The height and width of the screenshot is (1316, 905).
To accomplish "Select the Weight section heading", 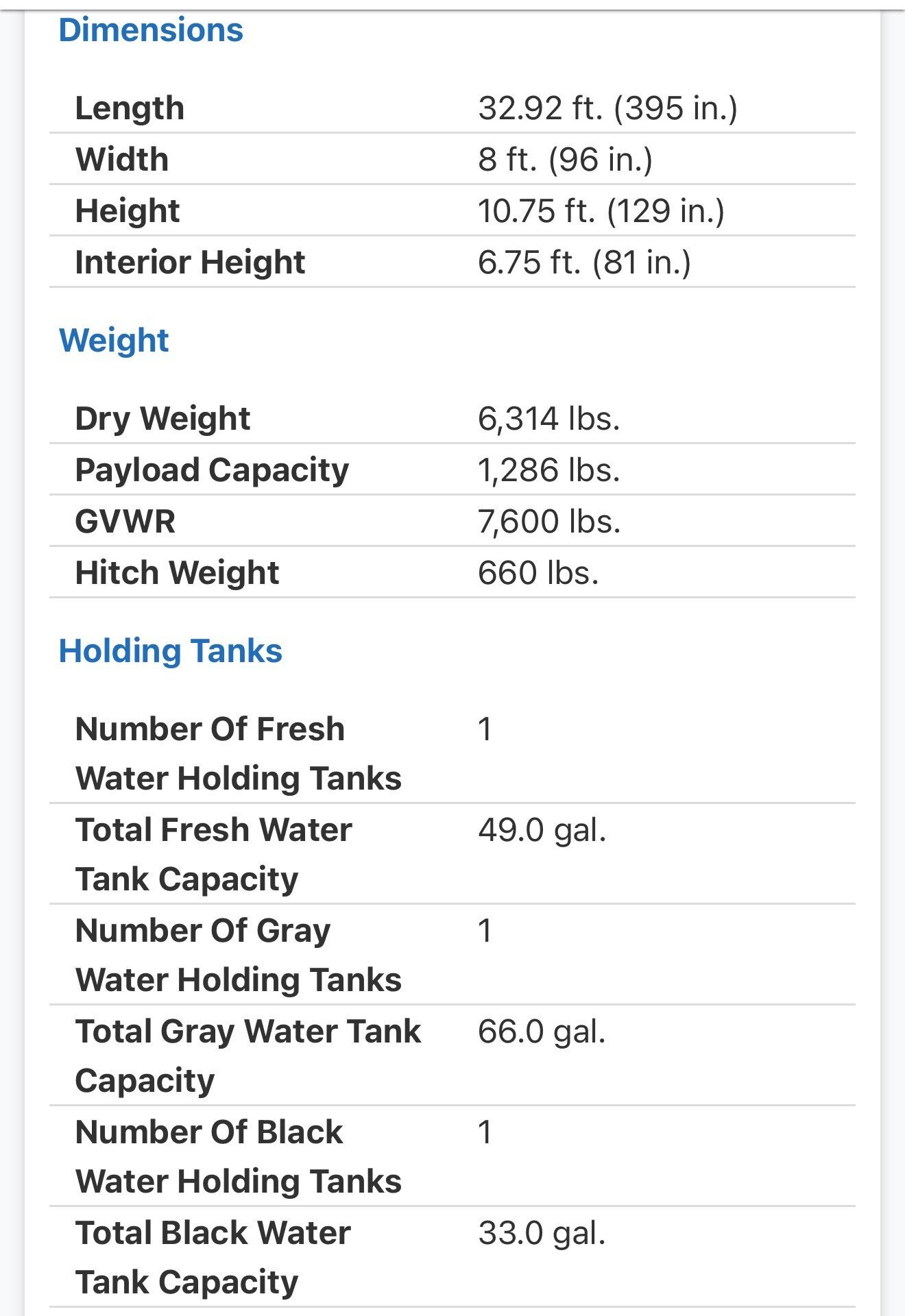I will (x=114, y=341).
